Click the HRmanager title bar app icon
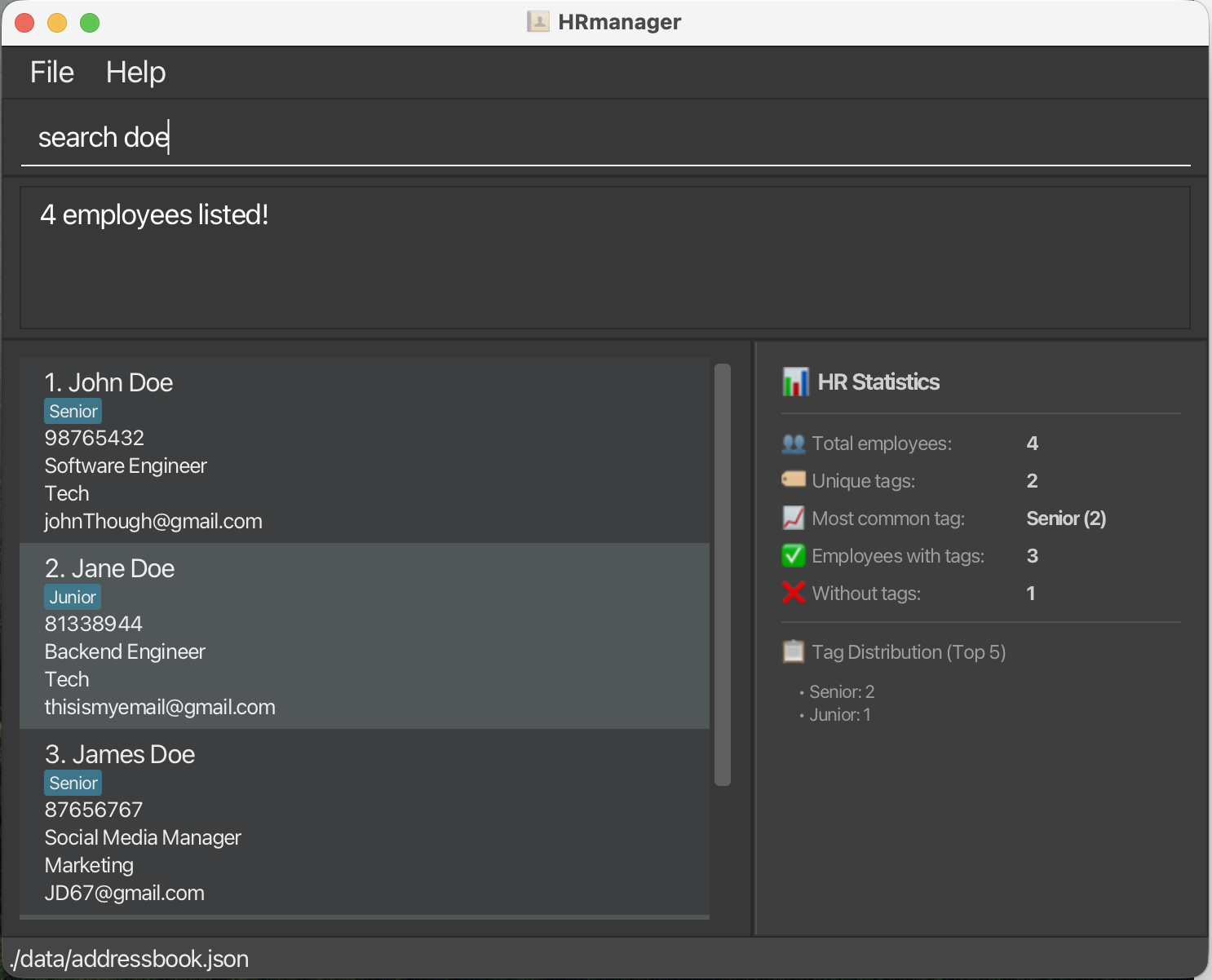The width and height of the screenshot is (1212, 980). click(537, 22)
